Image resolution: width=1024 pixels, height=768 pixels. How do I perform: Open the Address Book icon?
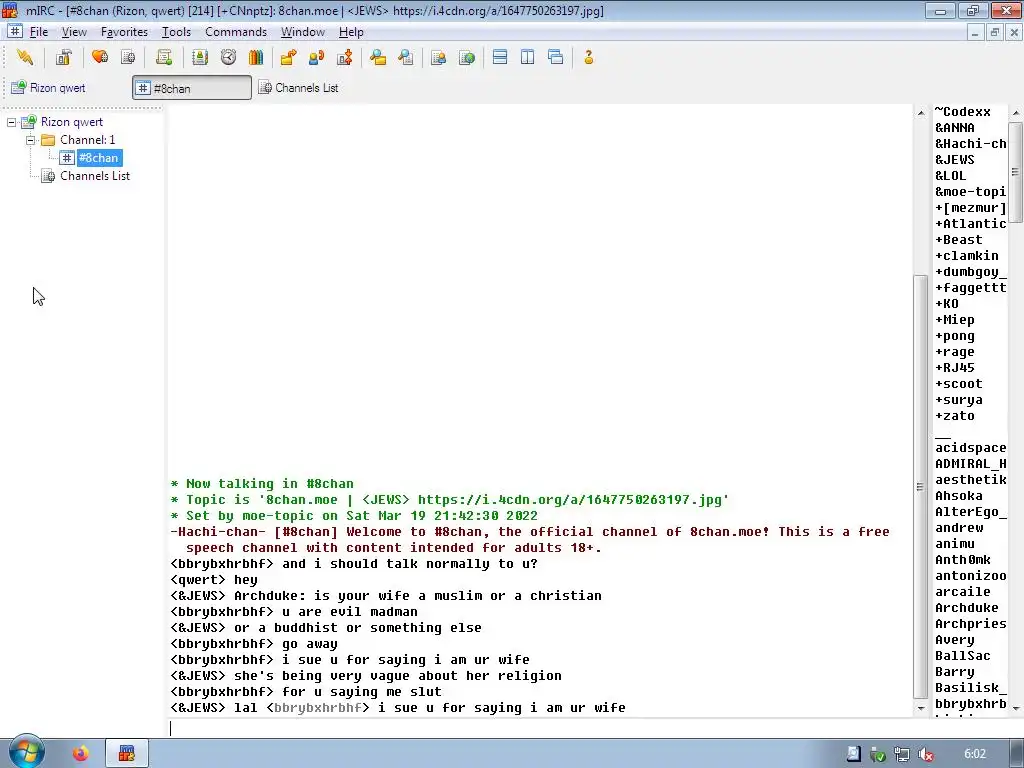click(x=200, y=57)
